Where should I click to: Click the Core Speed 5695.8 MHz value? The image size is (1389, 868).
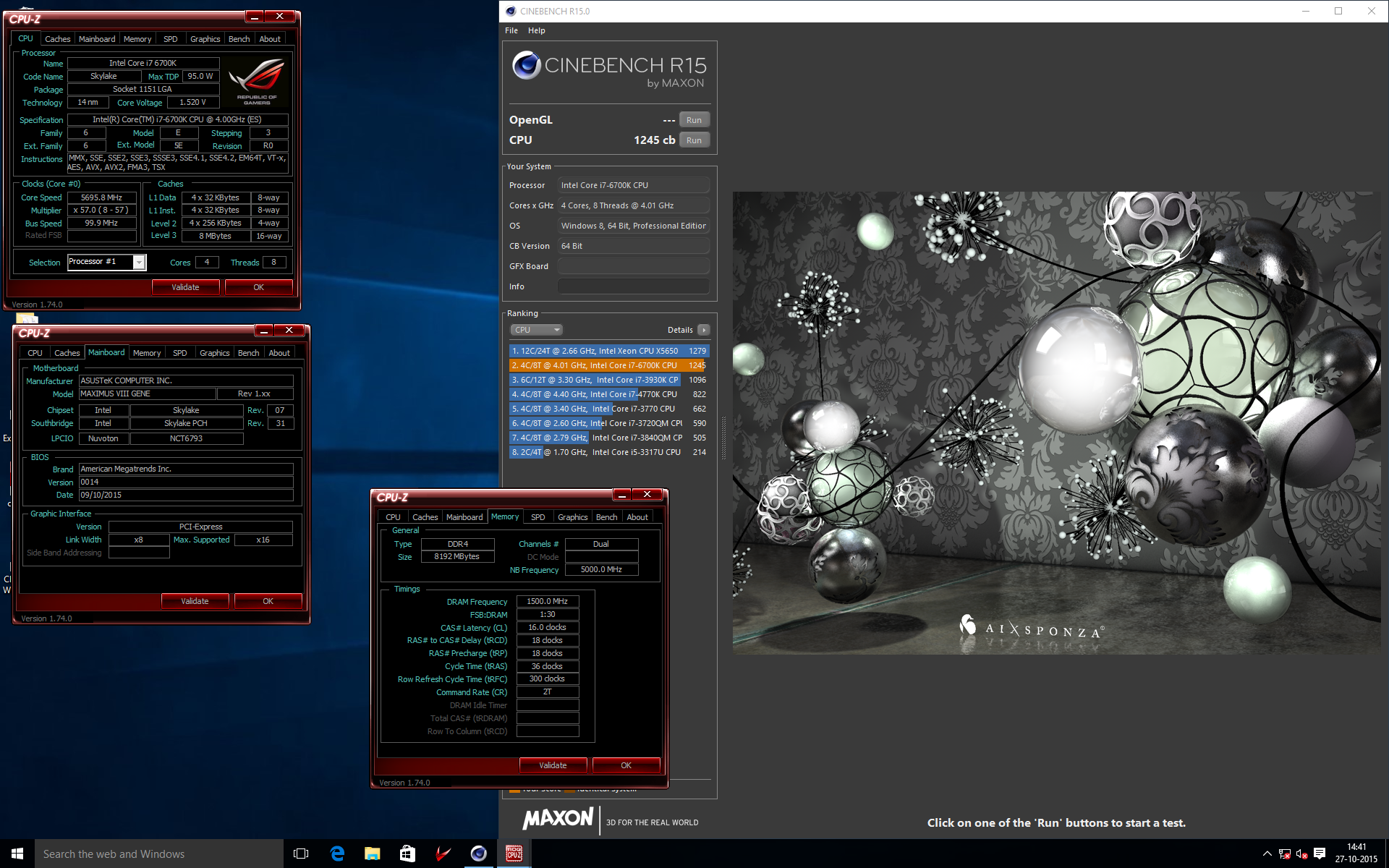tap(102, 197)
